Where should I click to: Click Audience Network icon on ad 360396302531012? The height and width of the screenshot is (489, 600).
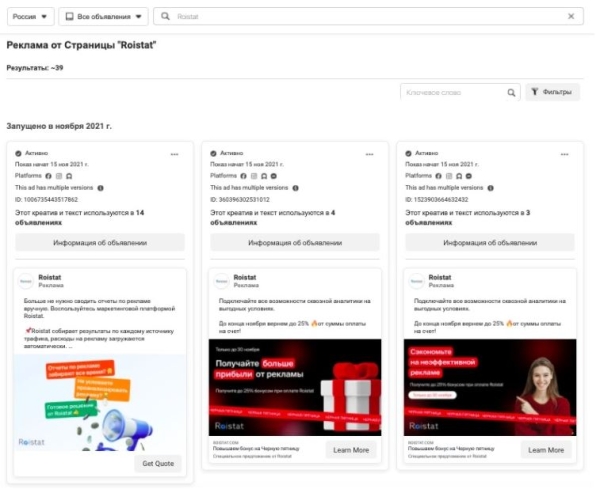(x=264, y=176)
